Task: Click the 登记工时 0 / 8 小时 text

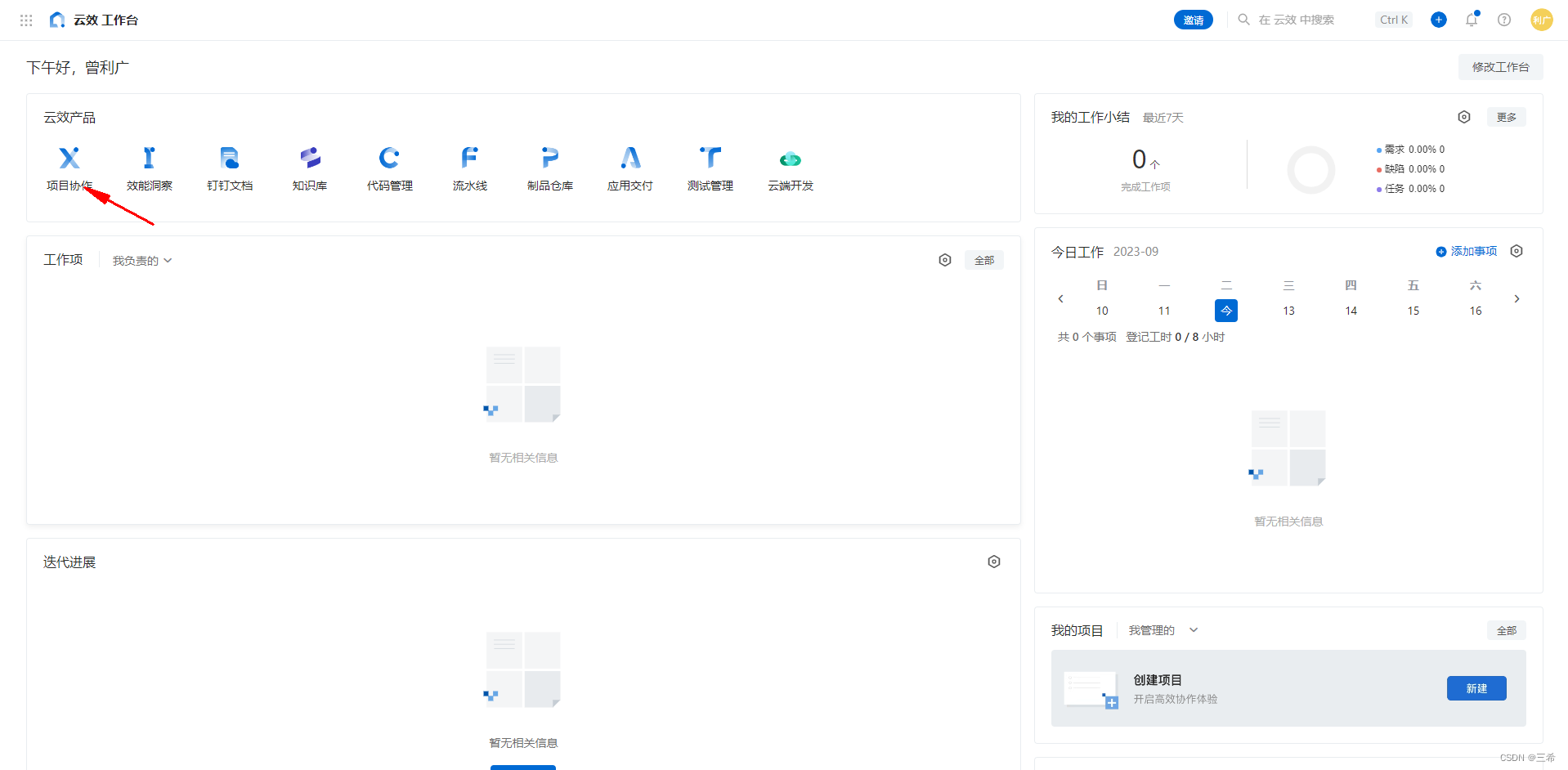Action: (x=1175, y=337)
